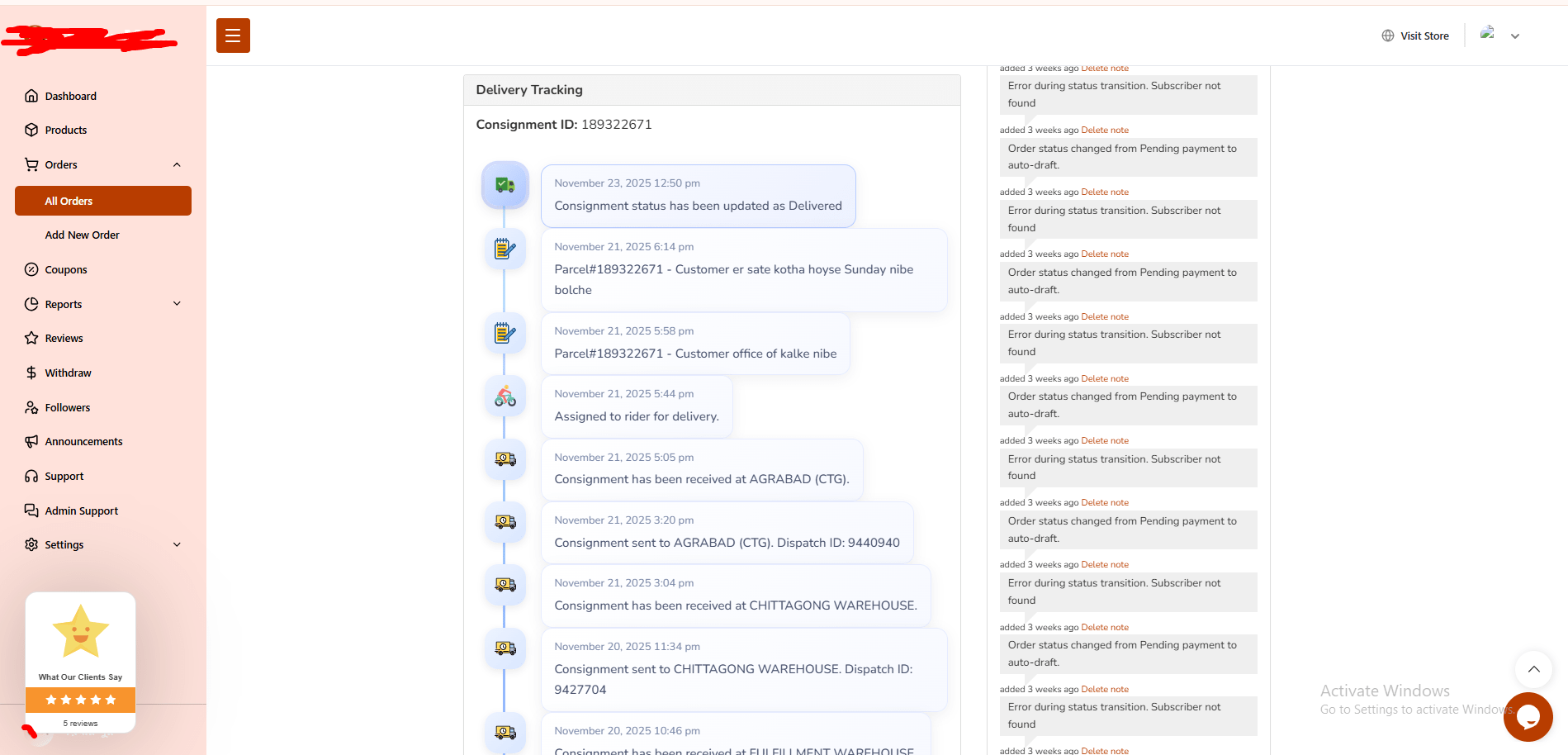This screenshot has width=1568, height=755.
Task: Click the Settings gear icon in sidebar
Action: 31,544
